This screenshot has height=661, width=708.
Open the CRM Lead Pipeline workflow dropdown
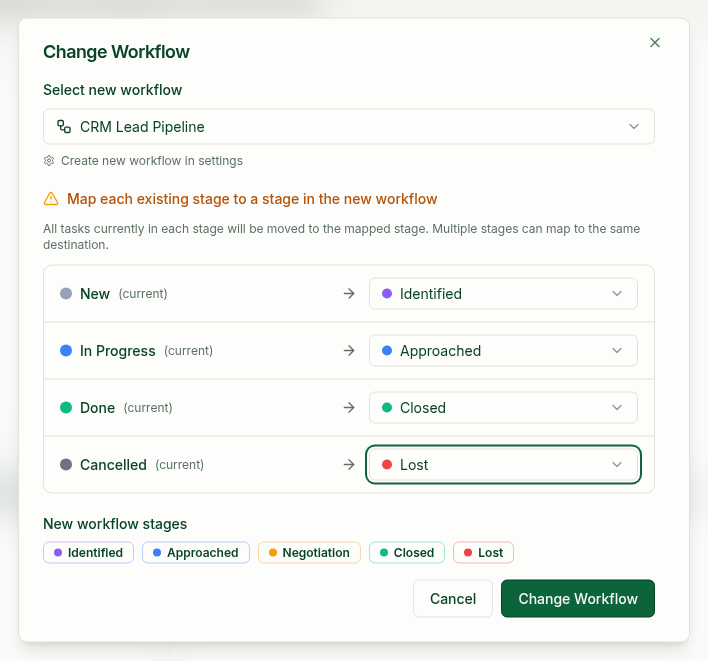[349, 126]
